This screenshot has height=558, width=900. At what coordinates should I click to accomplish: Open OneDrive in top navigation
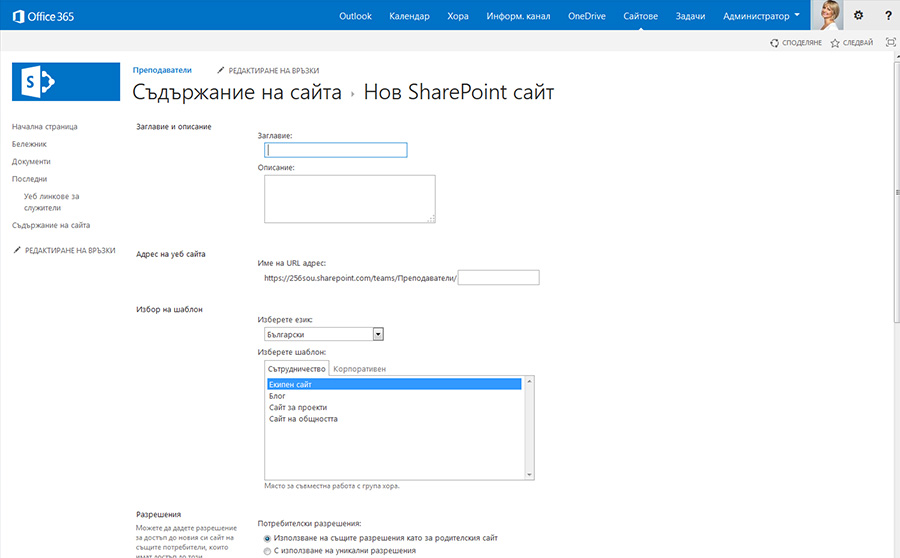(587, 16)
